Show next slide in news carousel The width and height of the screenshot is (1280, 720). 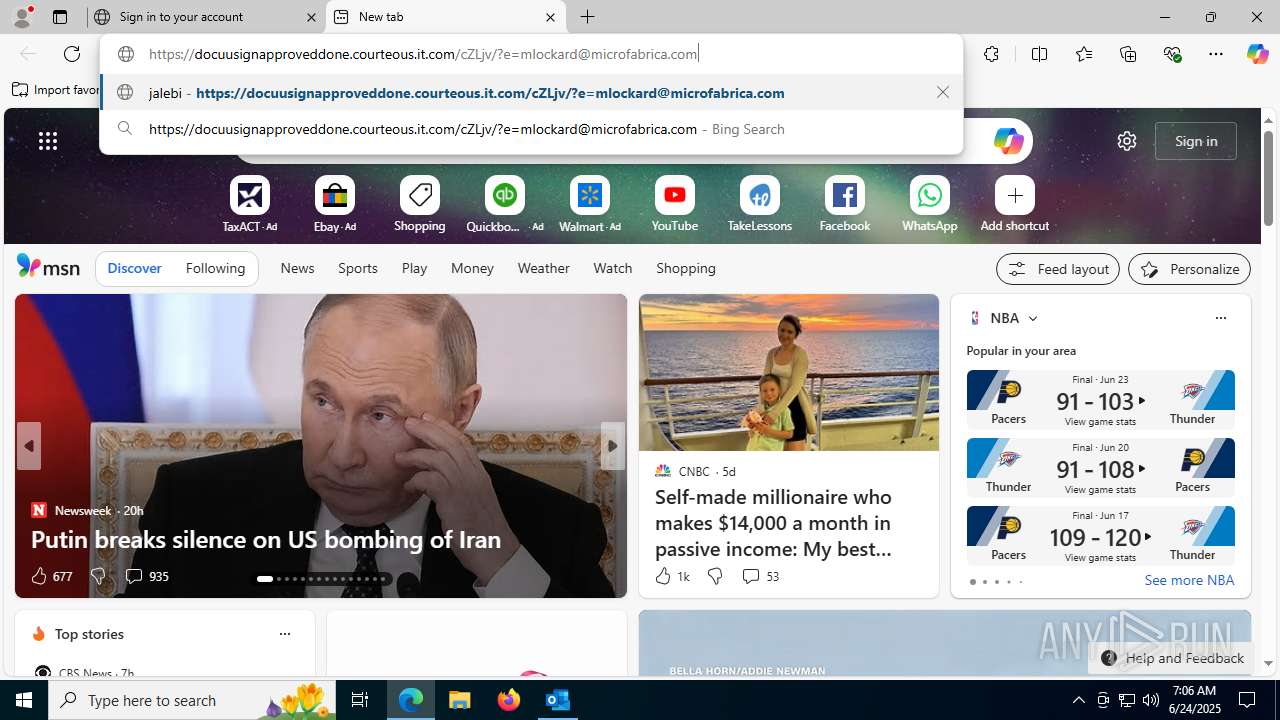pyautogui.click(x=612, y=446)
